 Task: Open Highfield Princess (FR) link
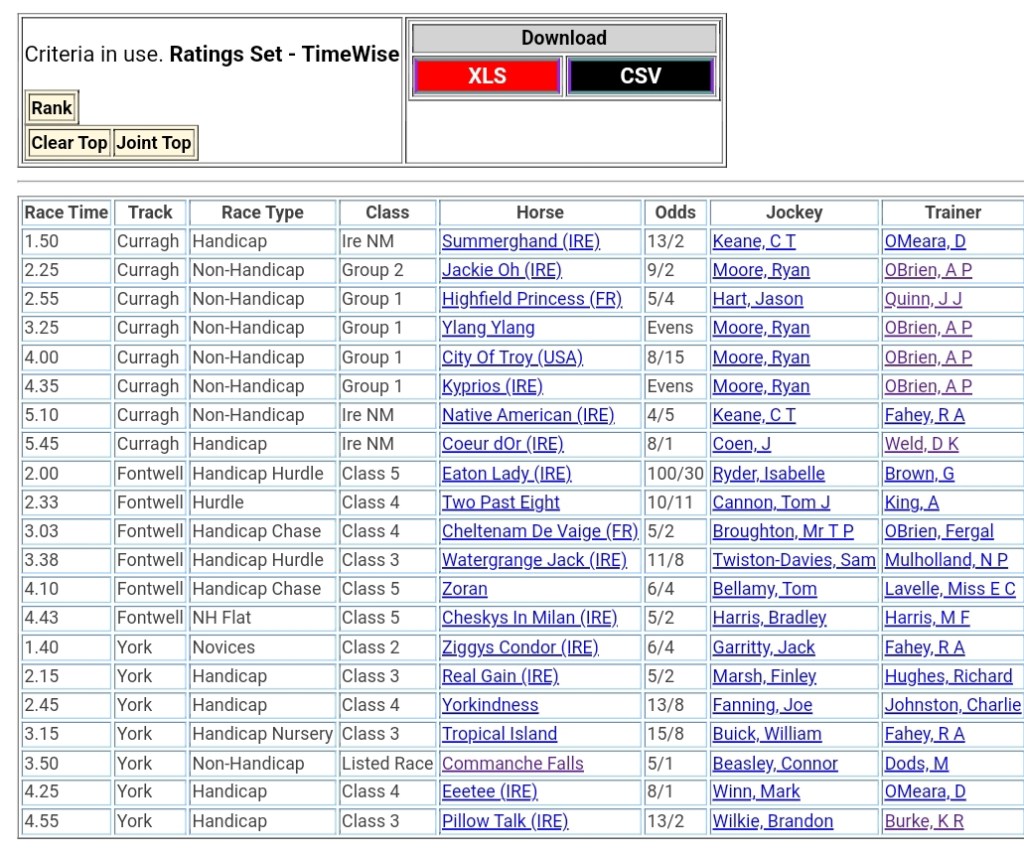(x=531, y=299)
